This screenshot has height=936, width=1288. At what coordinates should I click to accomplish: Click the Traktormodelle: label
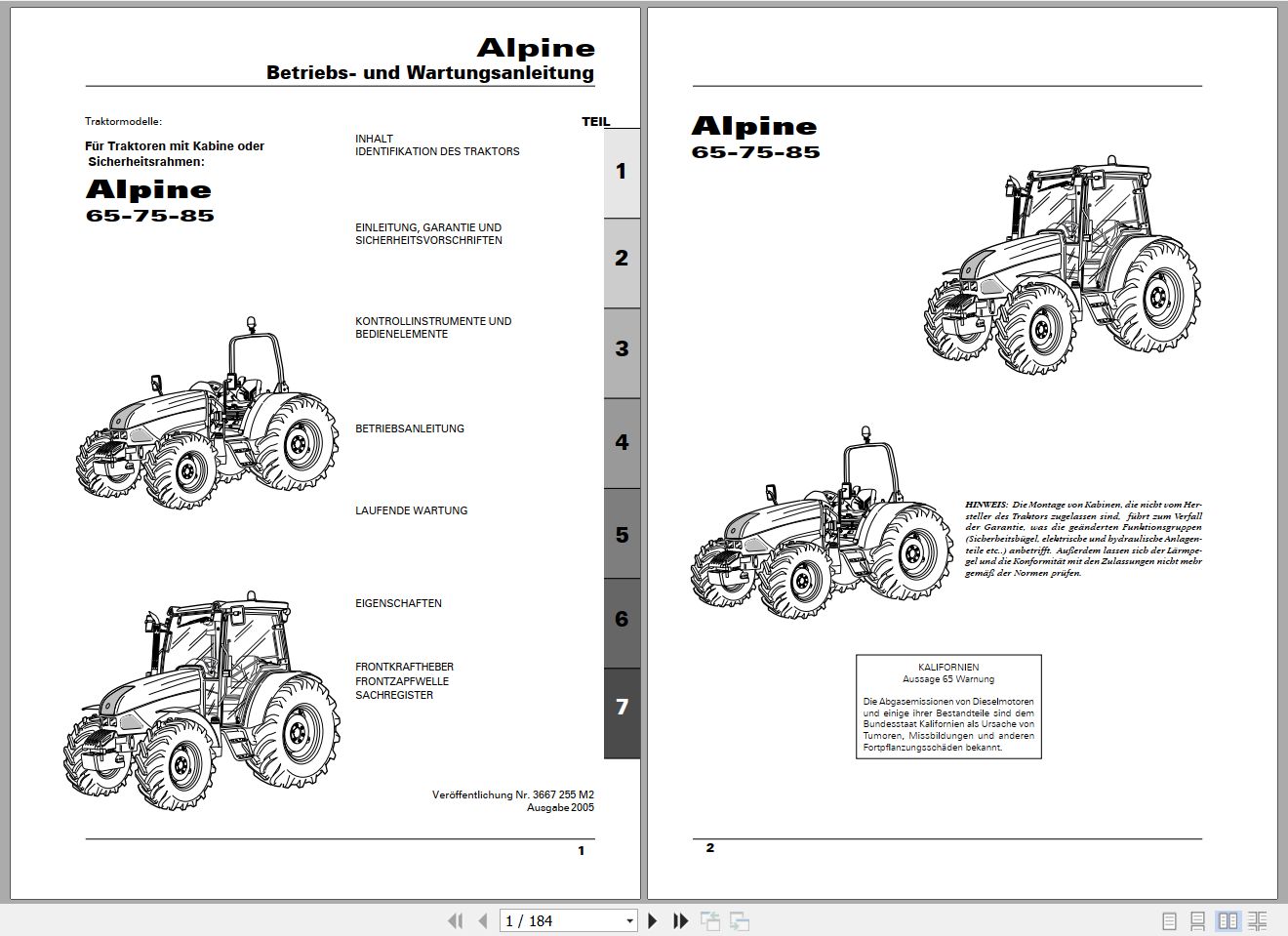[x=123, y=122]
